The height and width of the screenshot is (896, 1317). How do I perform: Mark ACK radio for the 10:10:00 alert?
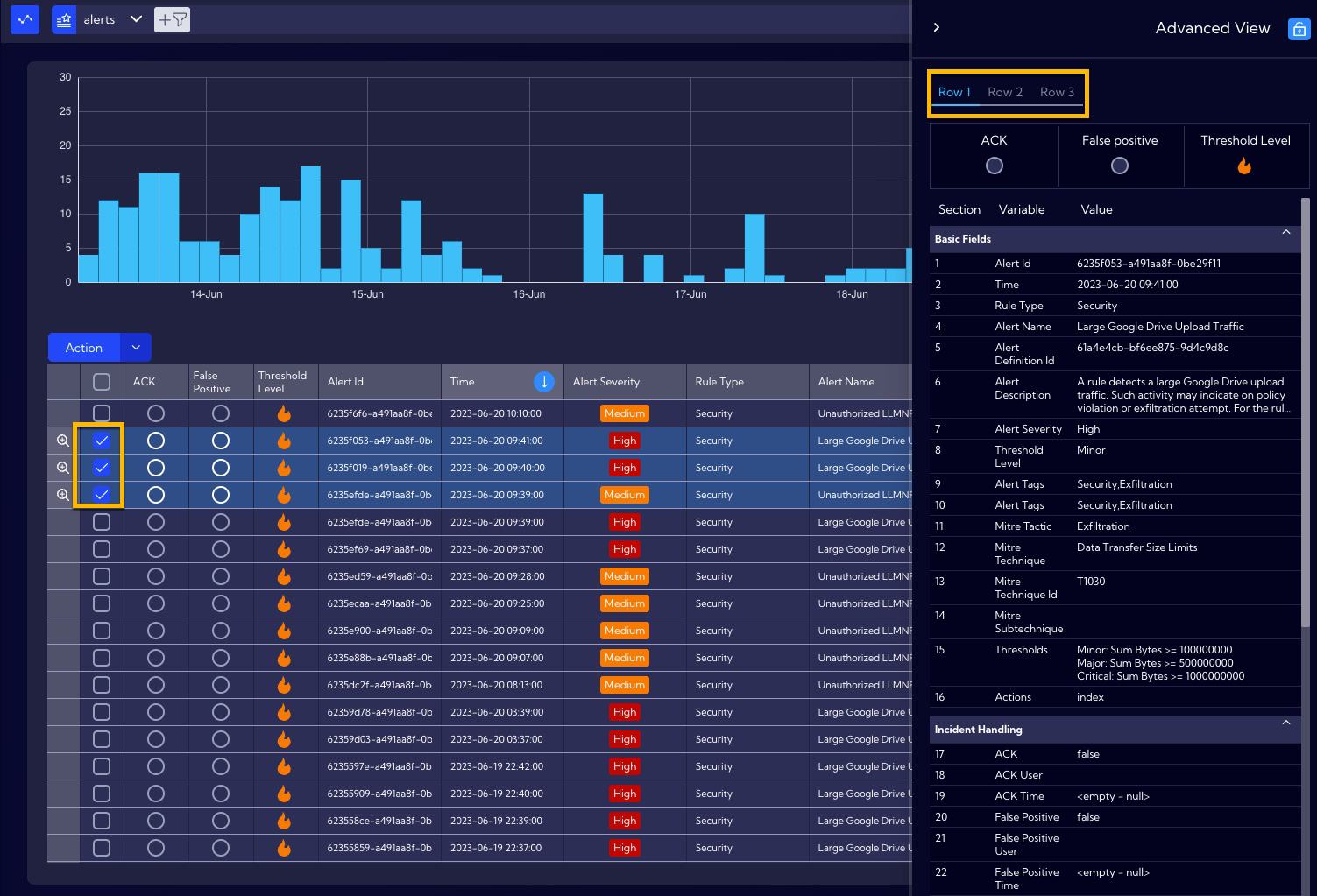[x=156, y=413]
